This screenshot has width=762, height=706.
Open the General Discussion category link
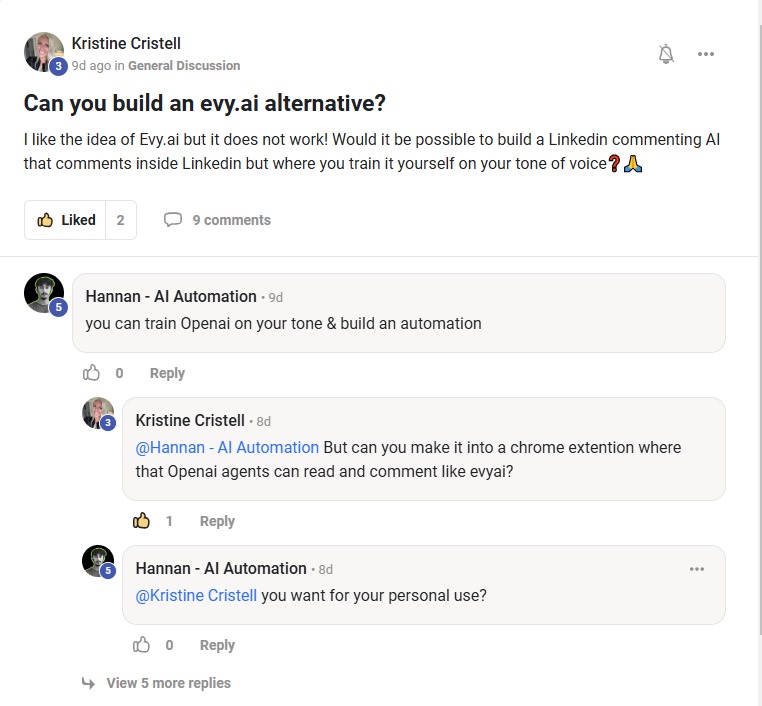(x=184, y=66)
